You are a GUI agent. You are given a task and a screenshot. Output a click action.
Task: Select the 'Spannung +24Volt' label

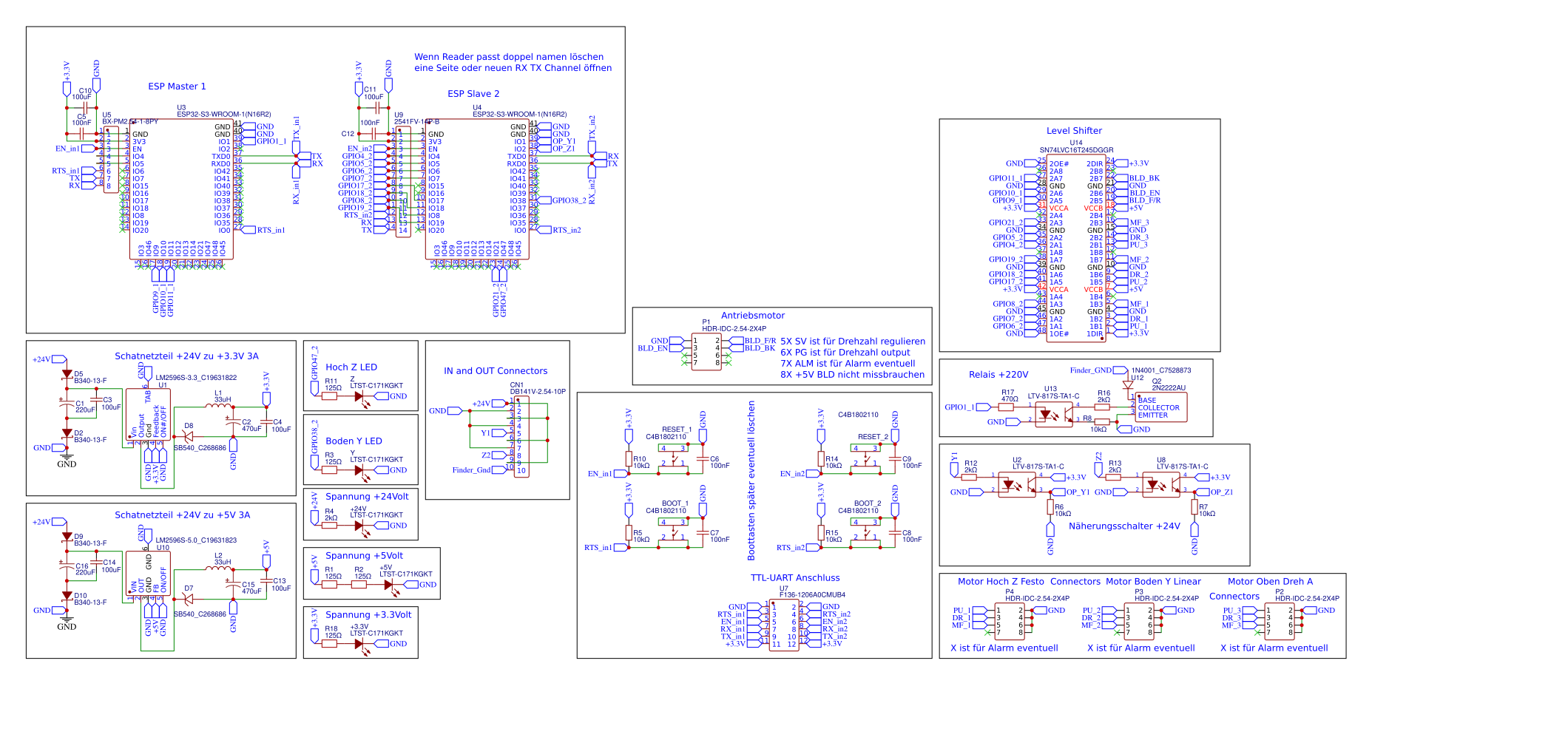pyautogui.click(x=367, y=497)
